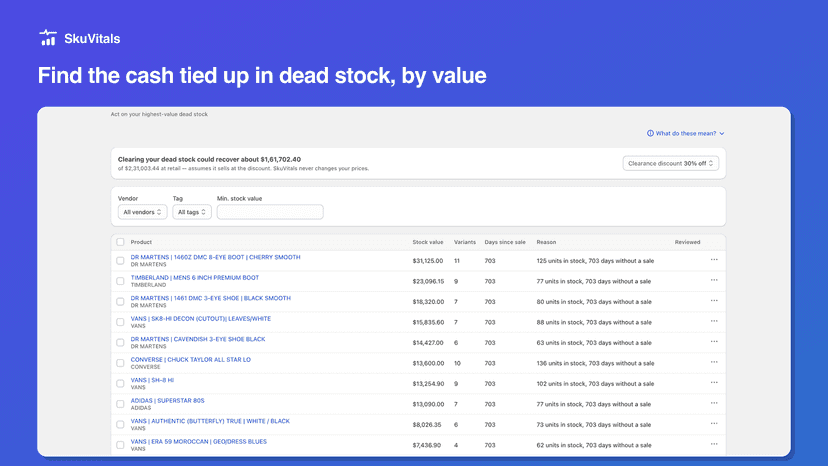Screen dimensions: 828x466
Task: Open the All tags dropdown
Action: click(192, 212)
